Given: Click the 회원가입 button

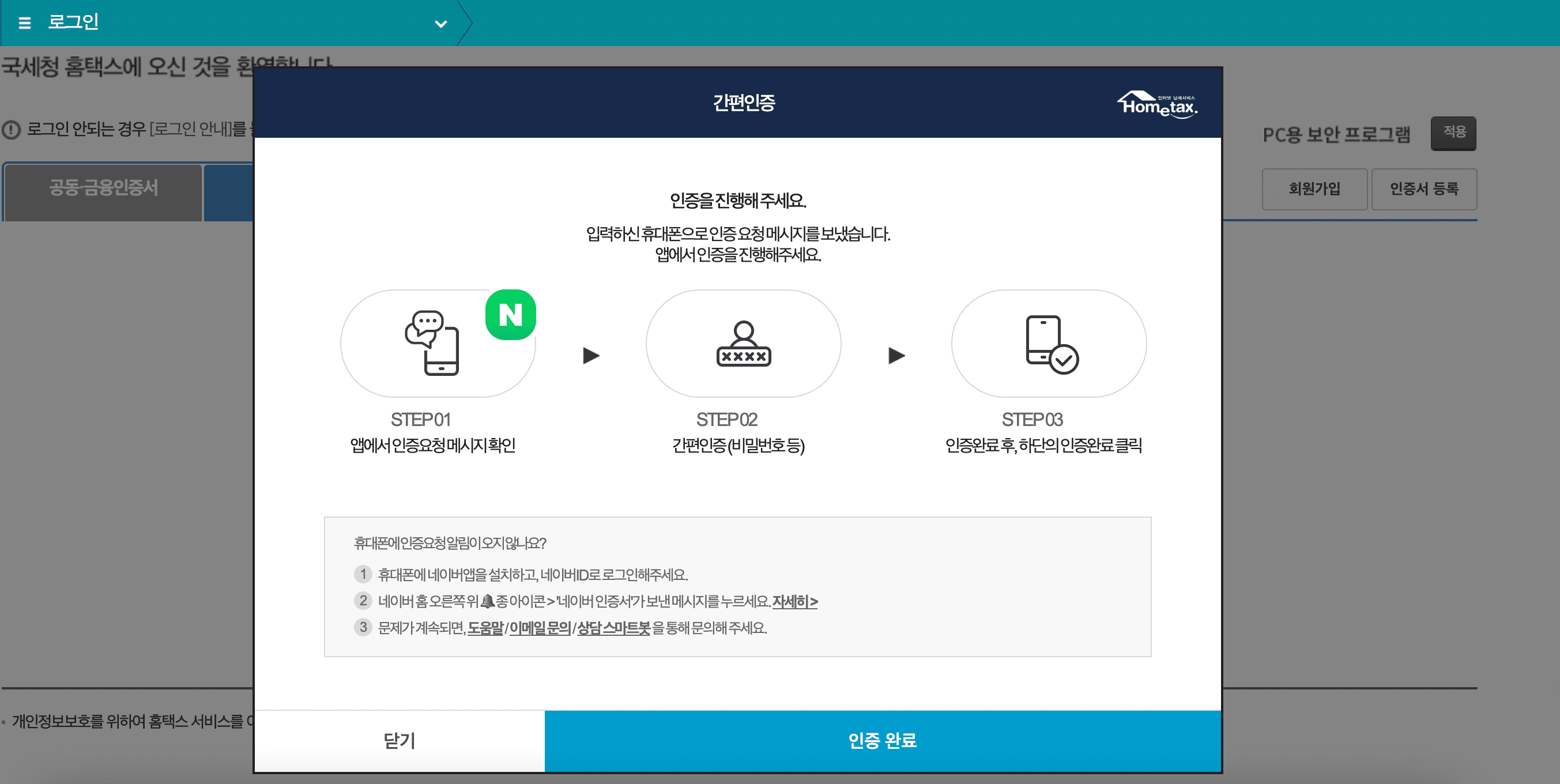Looking at the screenshot, I should point(1314,189).
